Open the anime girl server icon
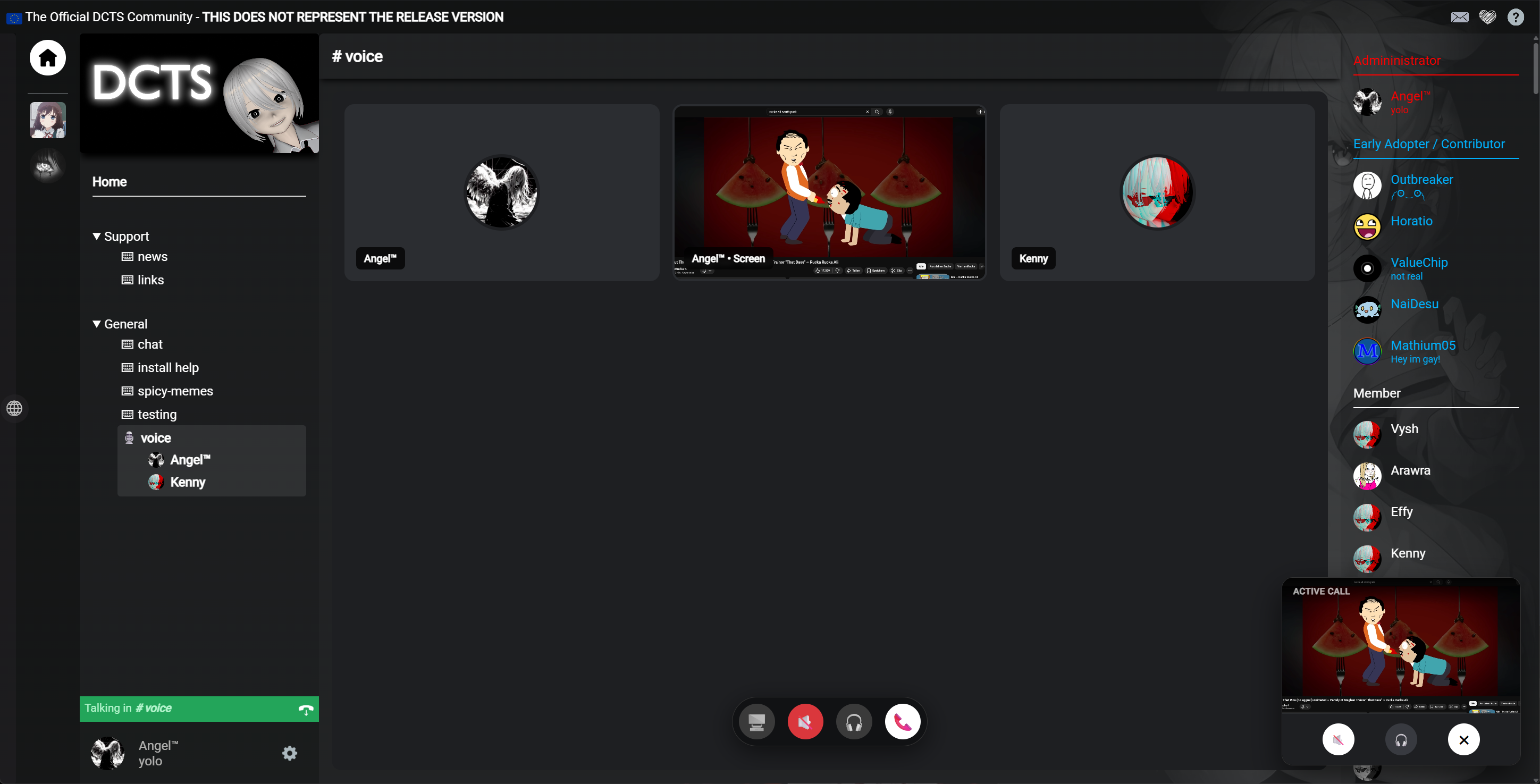1540x784 pixels. click(x=48, y=120)
